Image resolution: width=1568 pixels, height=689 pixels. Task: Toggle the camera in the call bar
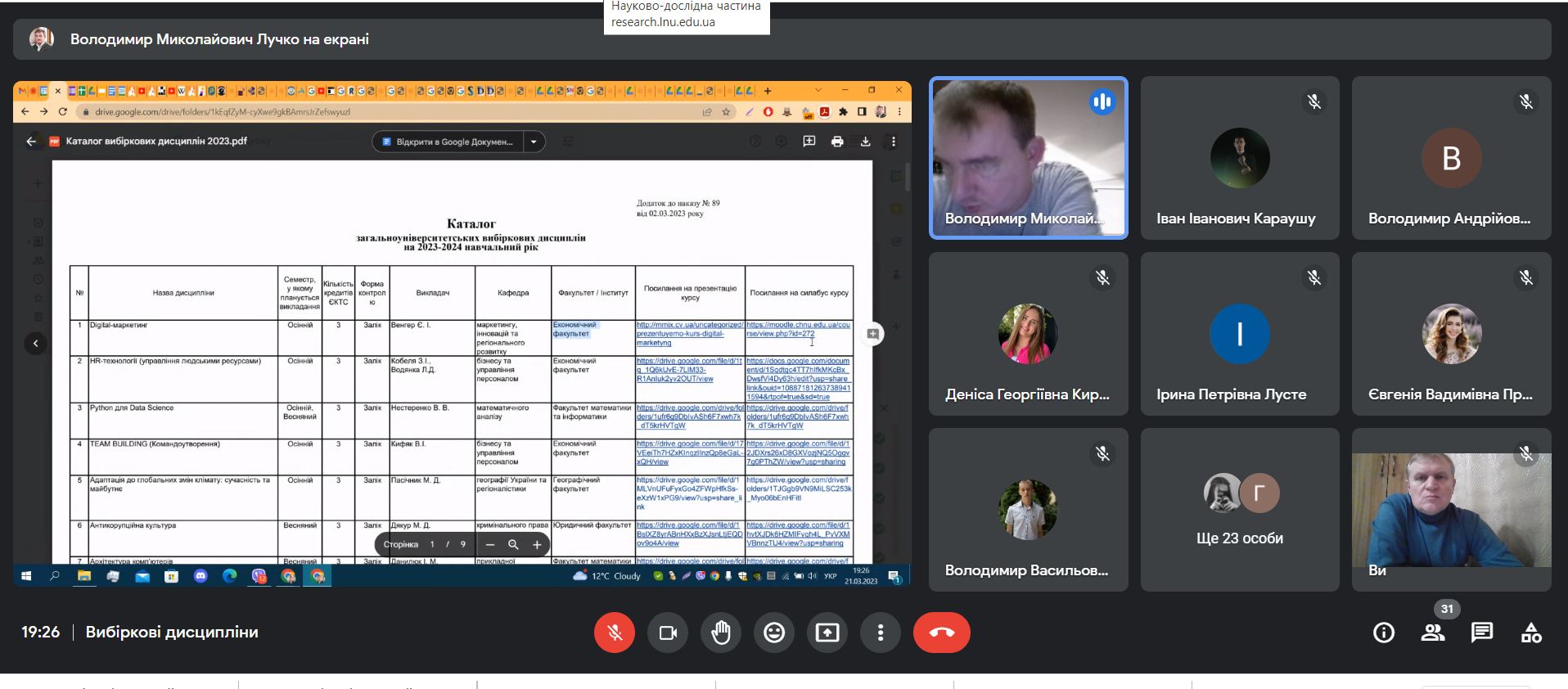point(668,633)
